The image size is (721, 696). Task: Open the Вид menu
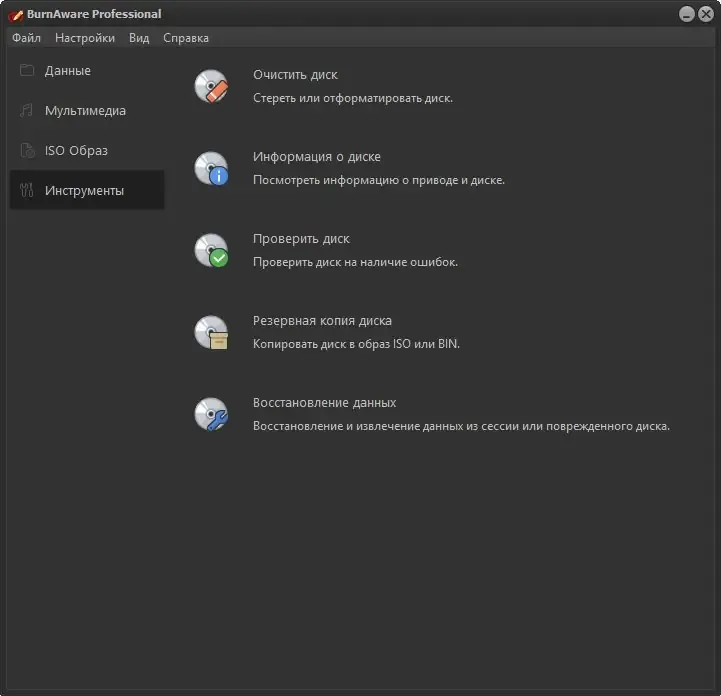point(139,38)
